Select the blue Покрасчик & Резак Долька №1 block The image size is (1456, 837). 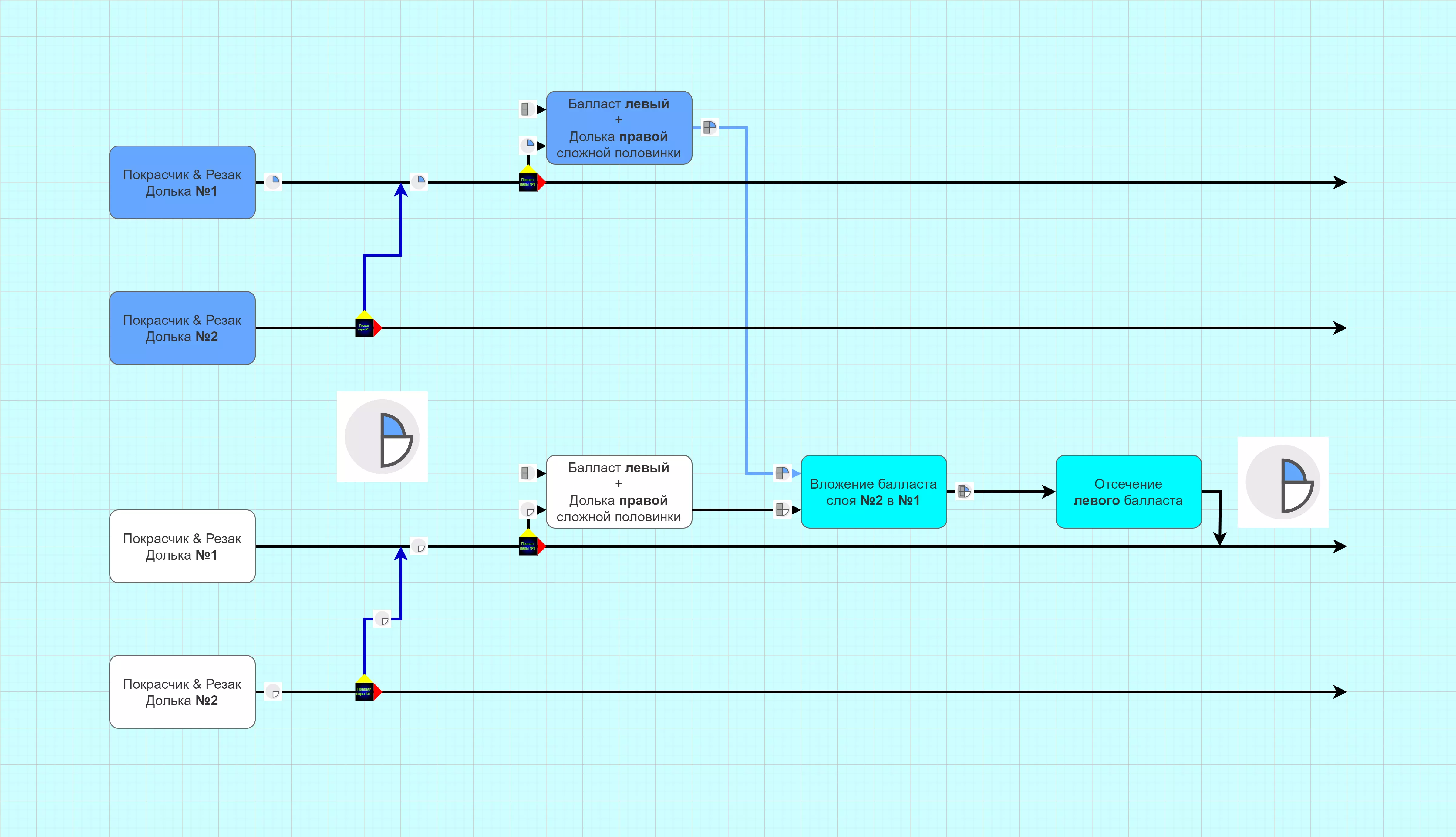(182, 182)
